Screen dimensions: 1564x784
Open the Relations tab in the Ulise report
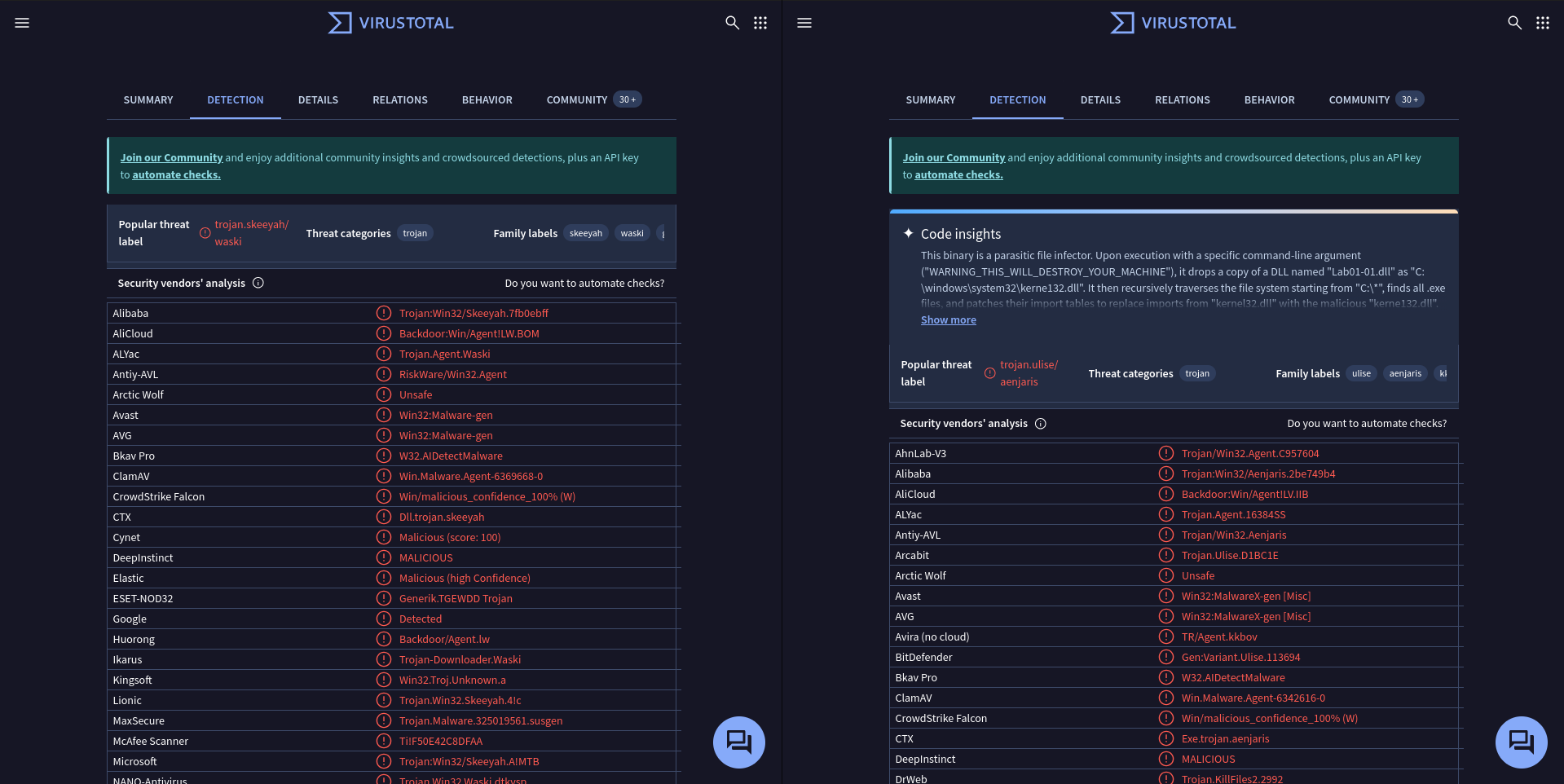pos(1182,100)
